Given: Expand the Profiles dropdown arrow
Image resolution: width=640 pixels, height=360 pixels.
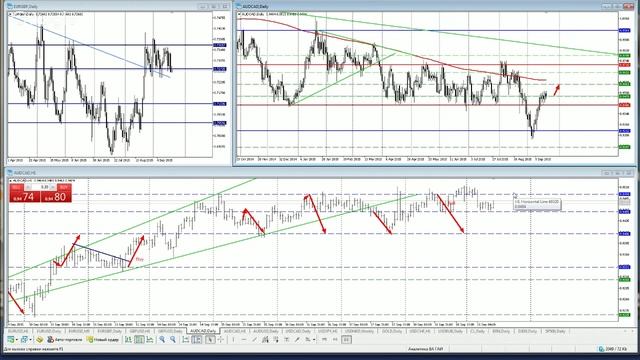Looking at the screenshot, I should click(30, 340).
